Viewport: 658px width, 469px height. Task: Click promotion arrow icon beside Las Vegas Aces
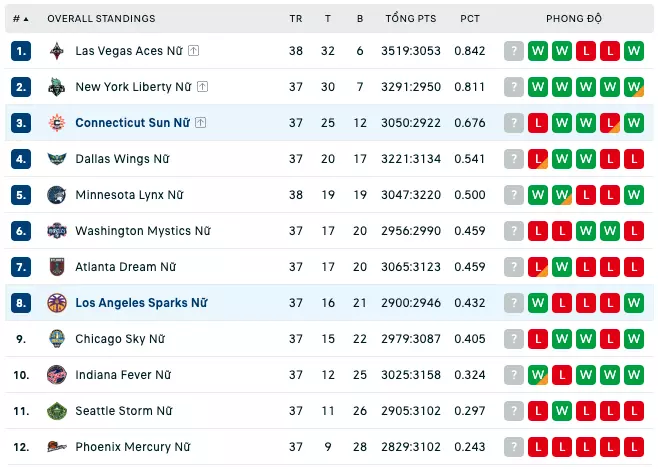[x=193, y=51]
